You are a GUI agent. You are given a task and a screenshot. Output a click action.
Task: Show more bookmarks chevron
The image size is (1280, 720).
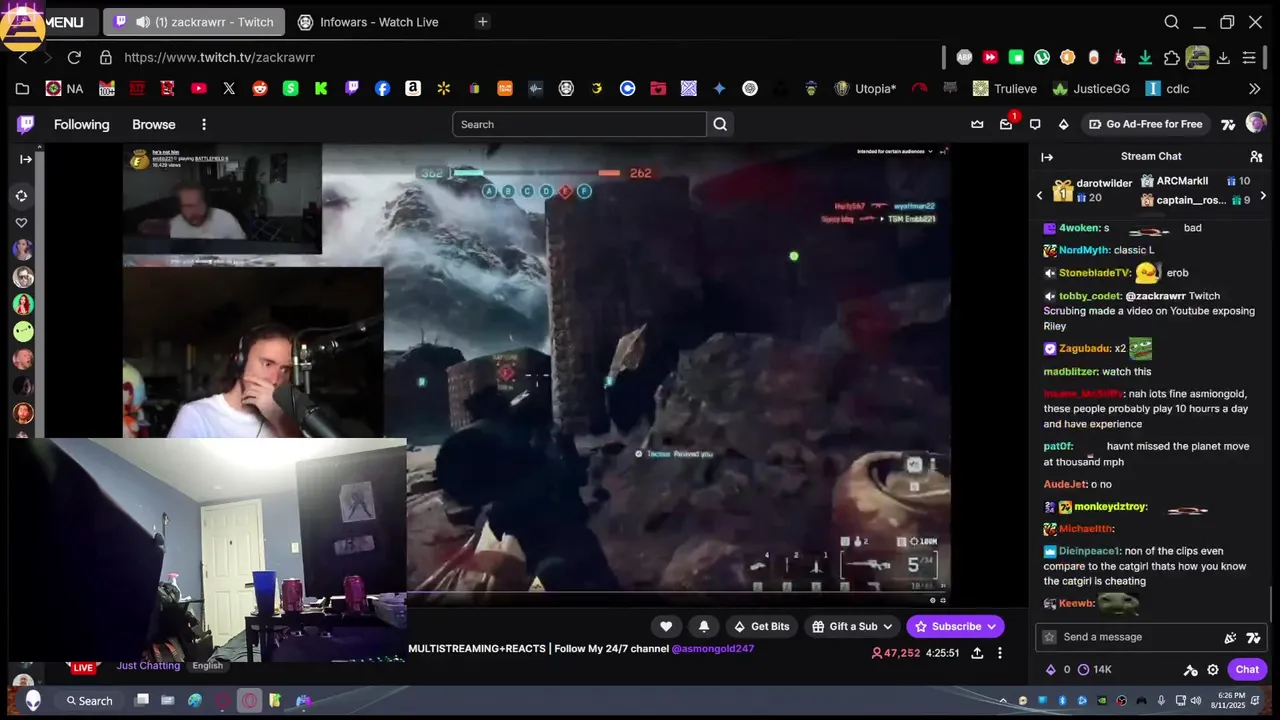tap(1255, 88)
